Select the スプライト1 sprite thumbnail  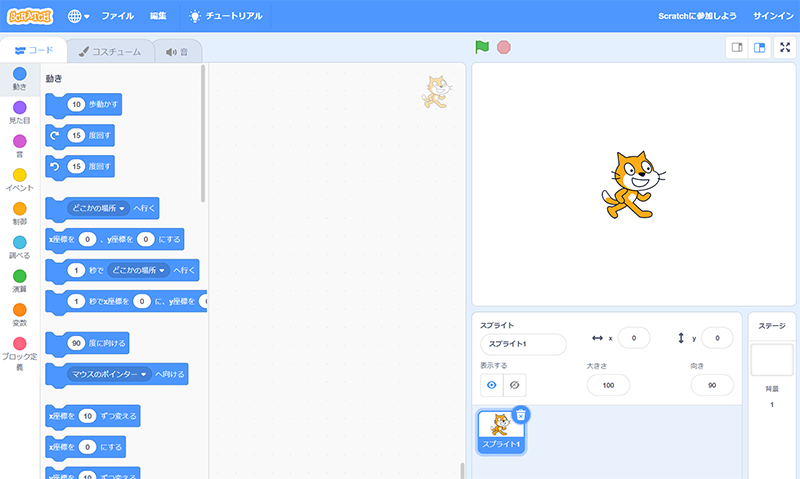(501, 432)
